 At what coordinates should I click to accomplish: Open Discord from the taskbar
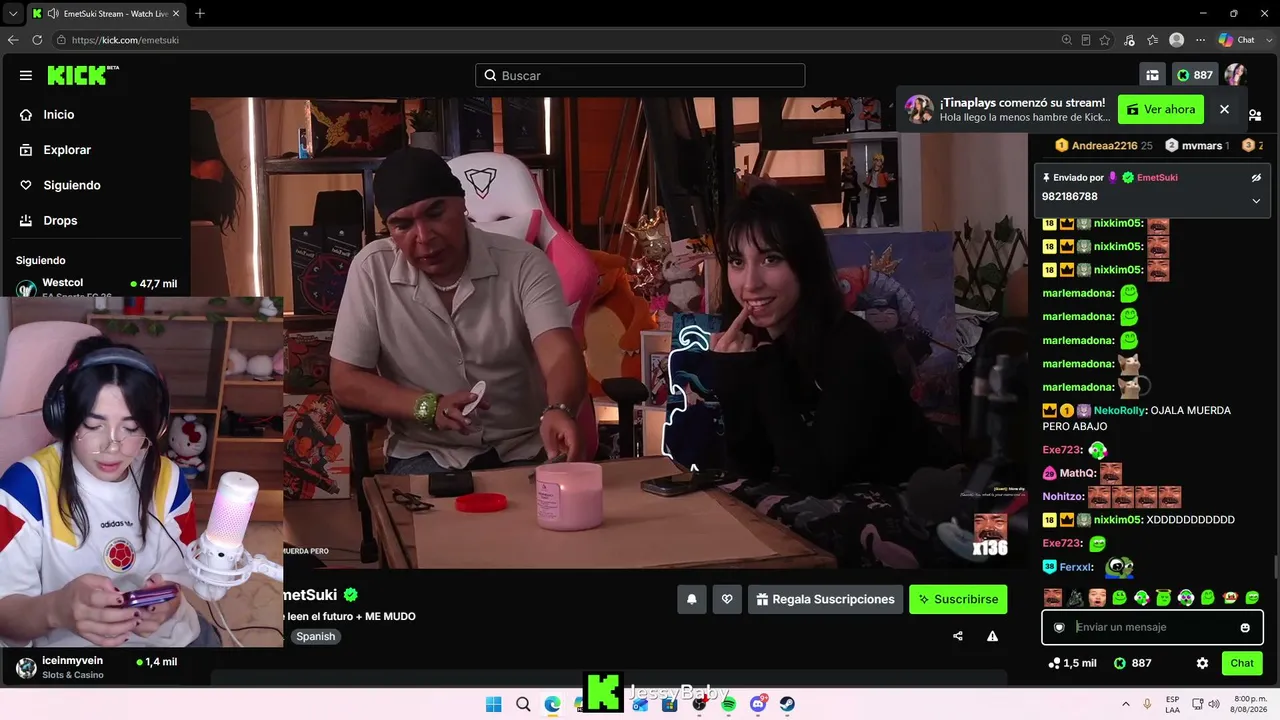pos(758,704)
